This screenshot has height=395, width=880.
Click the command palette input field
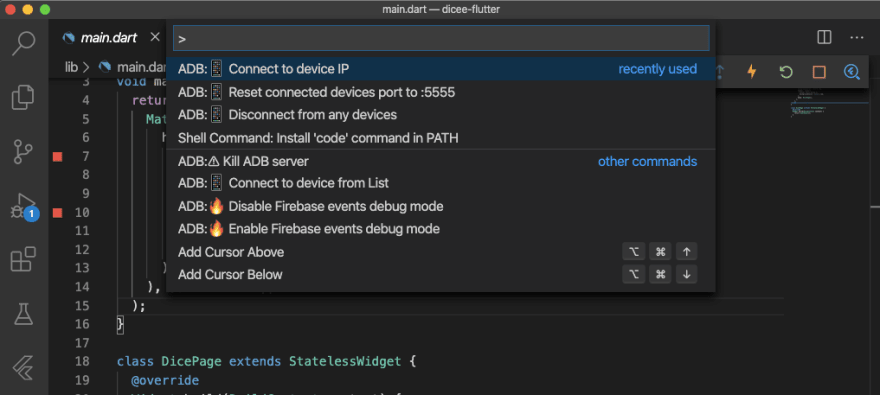coord(441,38)
